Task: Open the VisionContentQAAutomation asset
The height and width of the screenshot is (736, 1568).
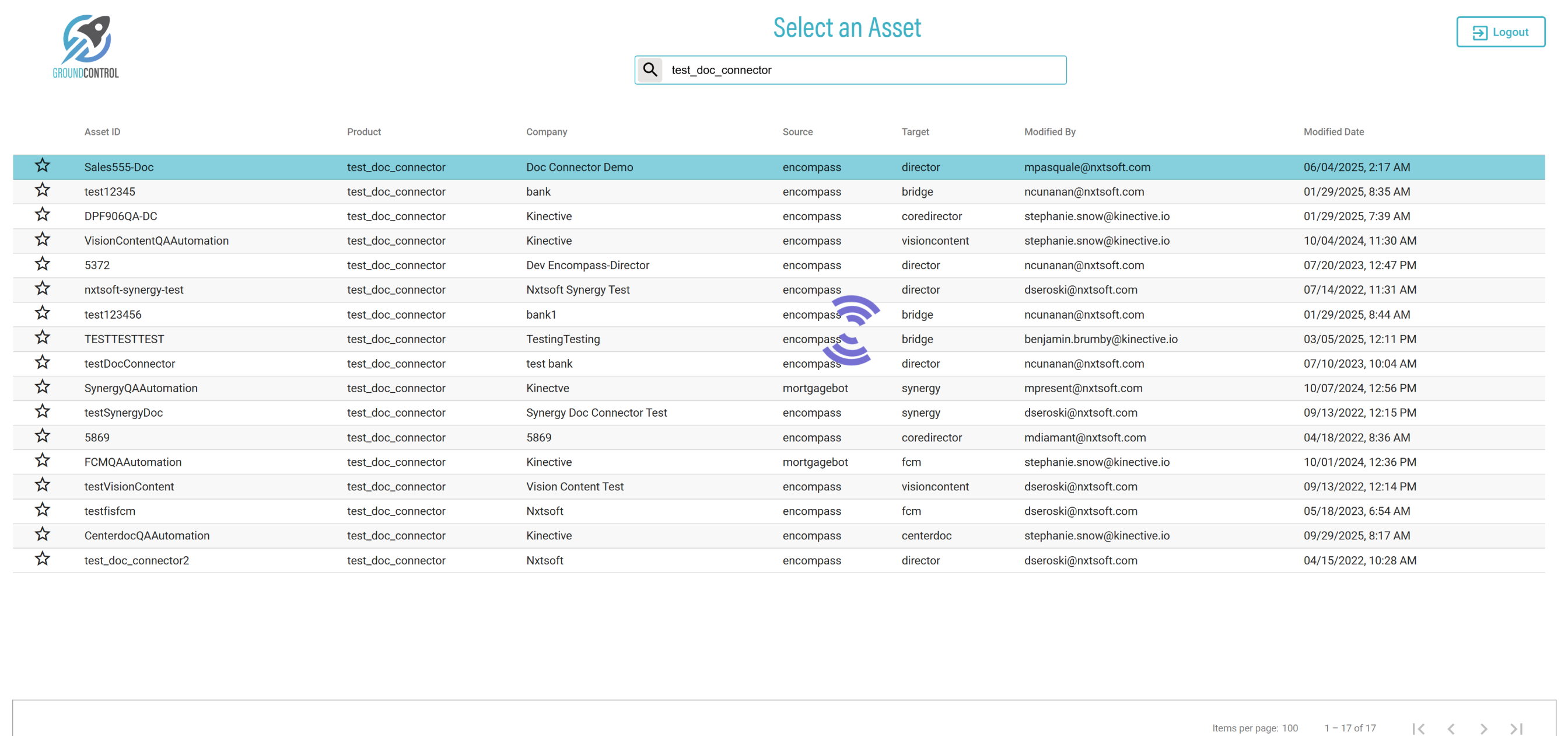Action: 156,240
